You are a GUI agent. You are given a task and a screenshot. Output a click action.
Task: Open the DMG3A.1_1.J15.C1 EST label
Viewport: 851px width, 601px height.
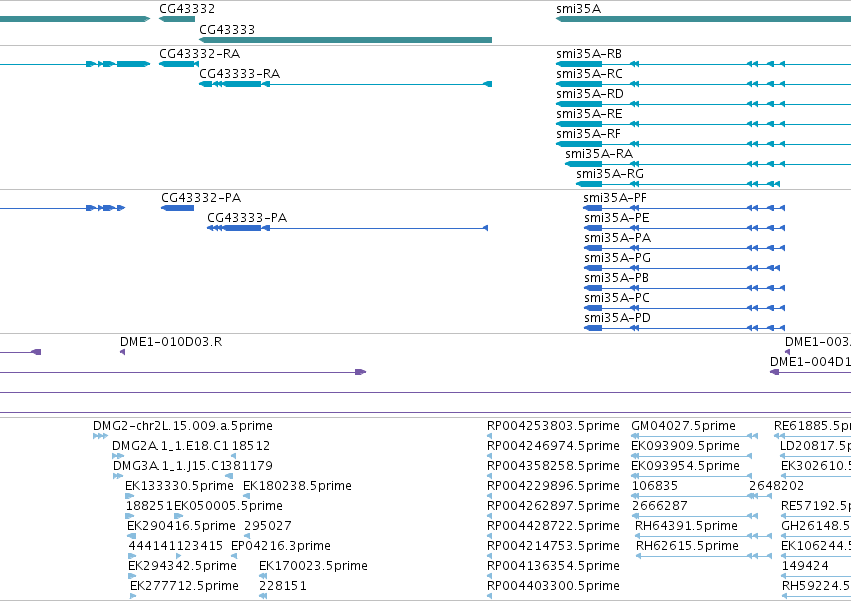click(169, 466)
